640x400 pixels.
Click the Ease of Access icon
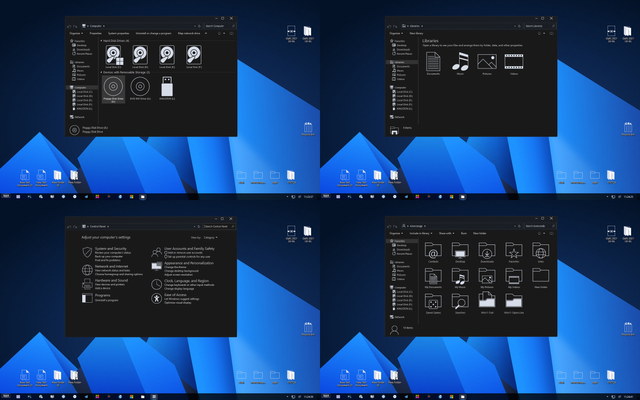156,297
